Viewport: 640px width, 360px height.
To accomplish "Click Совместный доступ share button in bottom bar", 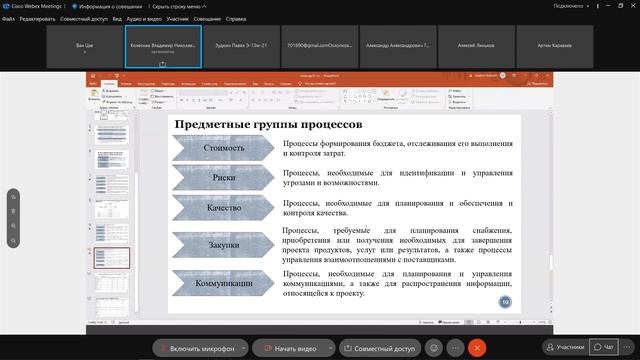I will point(380,348).
